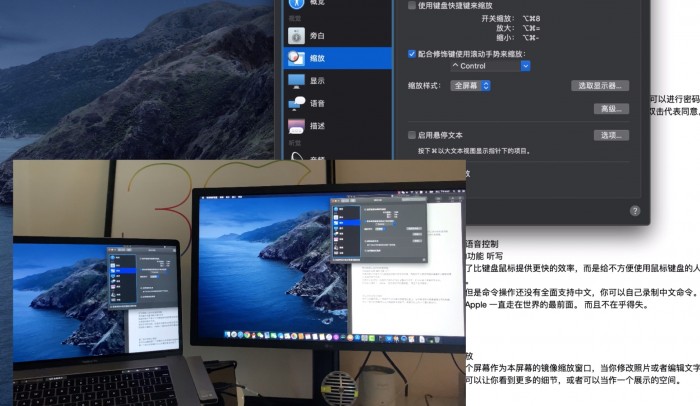
Task: Open the 缩放样式 全屏幕 popup menu
Action: click(471, 86)
